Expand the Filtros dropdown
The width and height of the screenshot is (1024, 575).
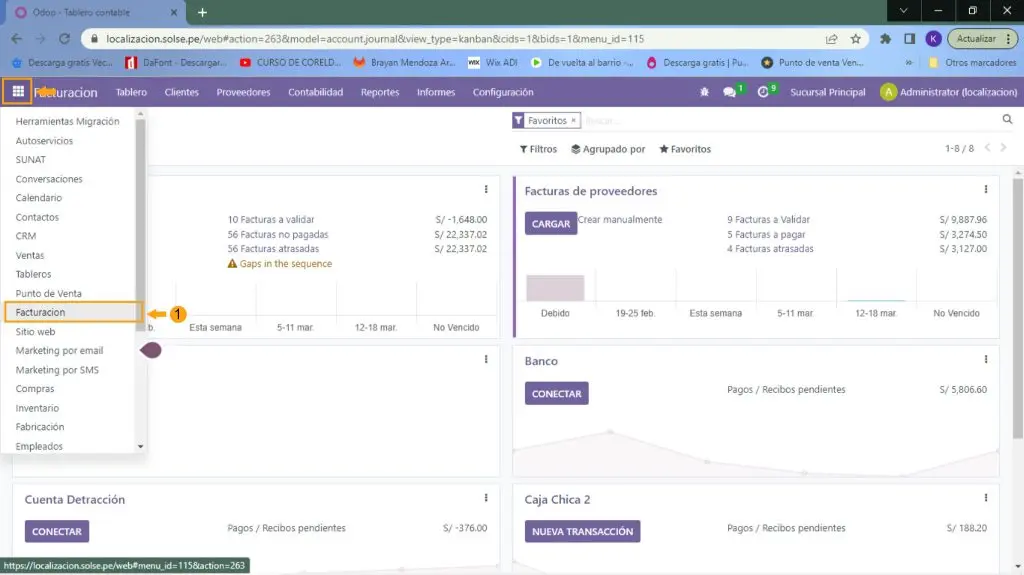538,149
